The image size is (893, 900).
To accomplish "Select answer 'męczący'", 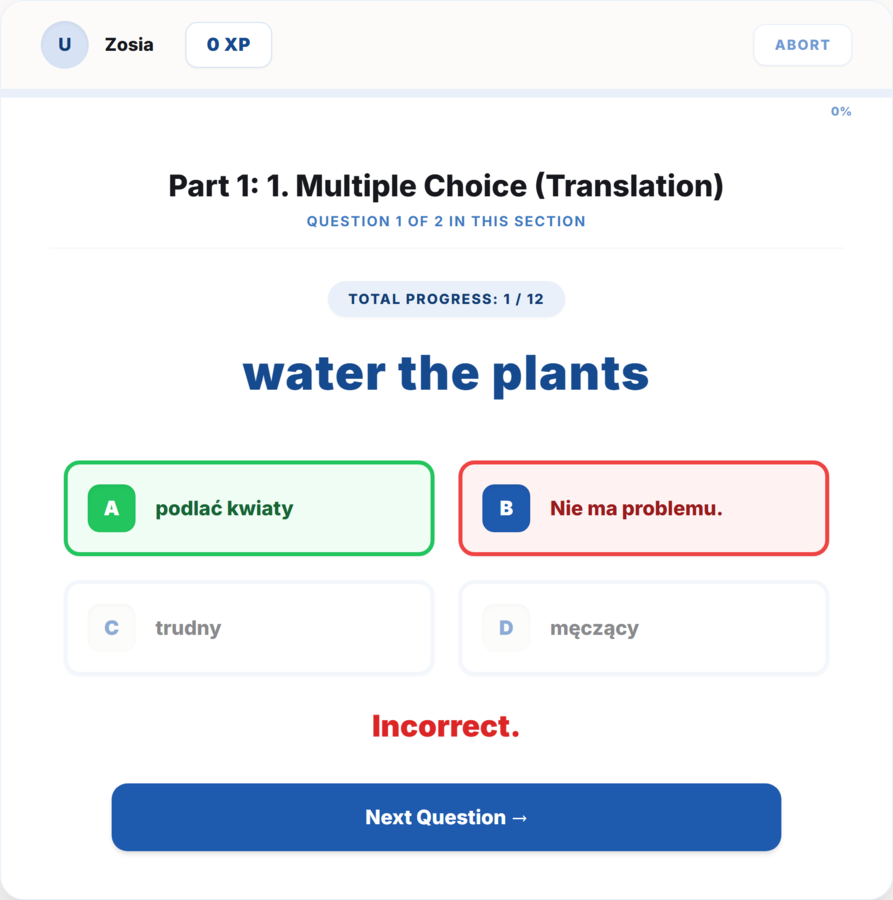I will [x=644, y=627].
